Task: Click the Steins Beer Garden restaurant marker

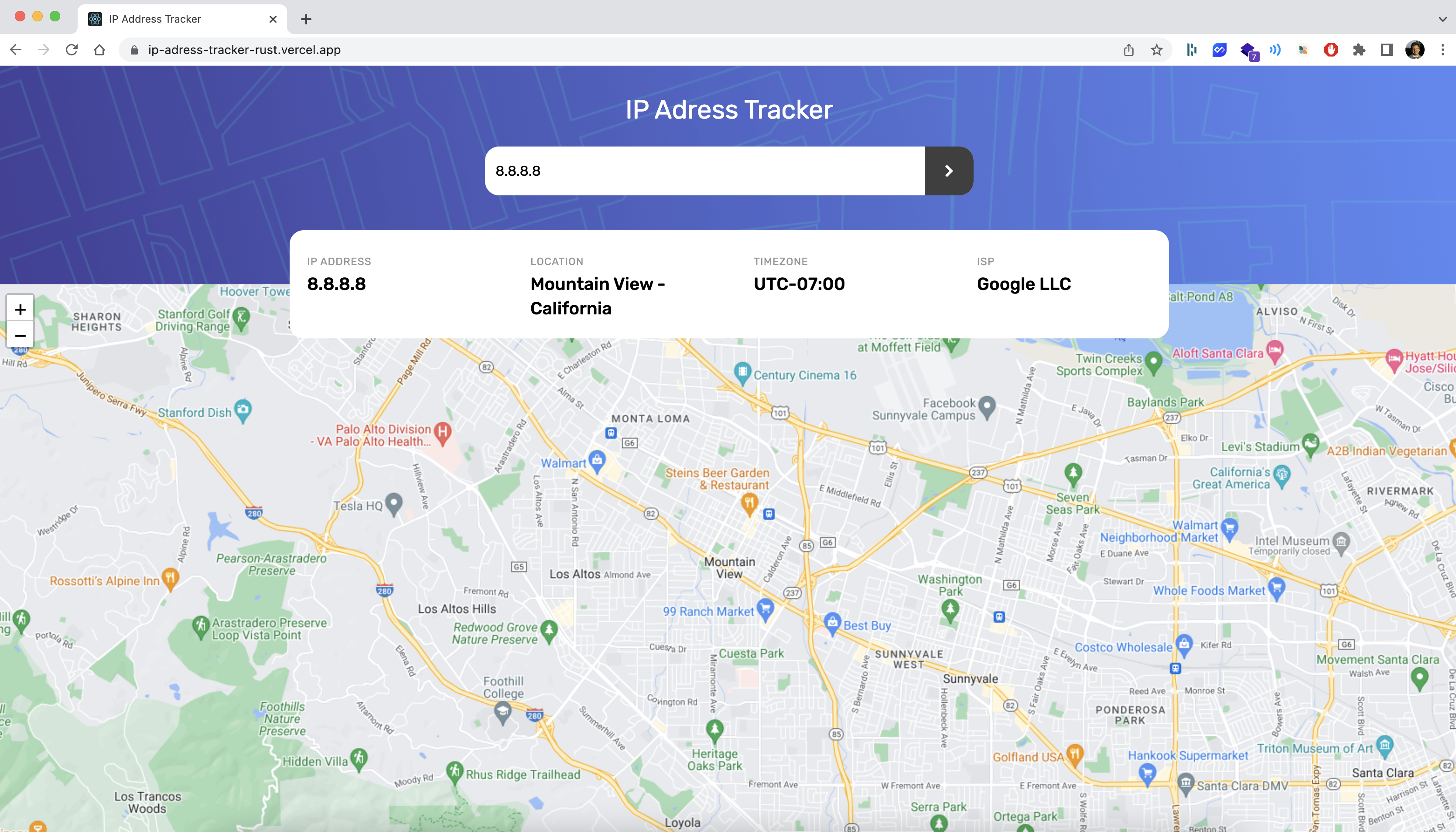Action: [749, 505]
